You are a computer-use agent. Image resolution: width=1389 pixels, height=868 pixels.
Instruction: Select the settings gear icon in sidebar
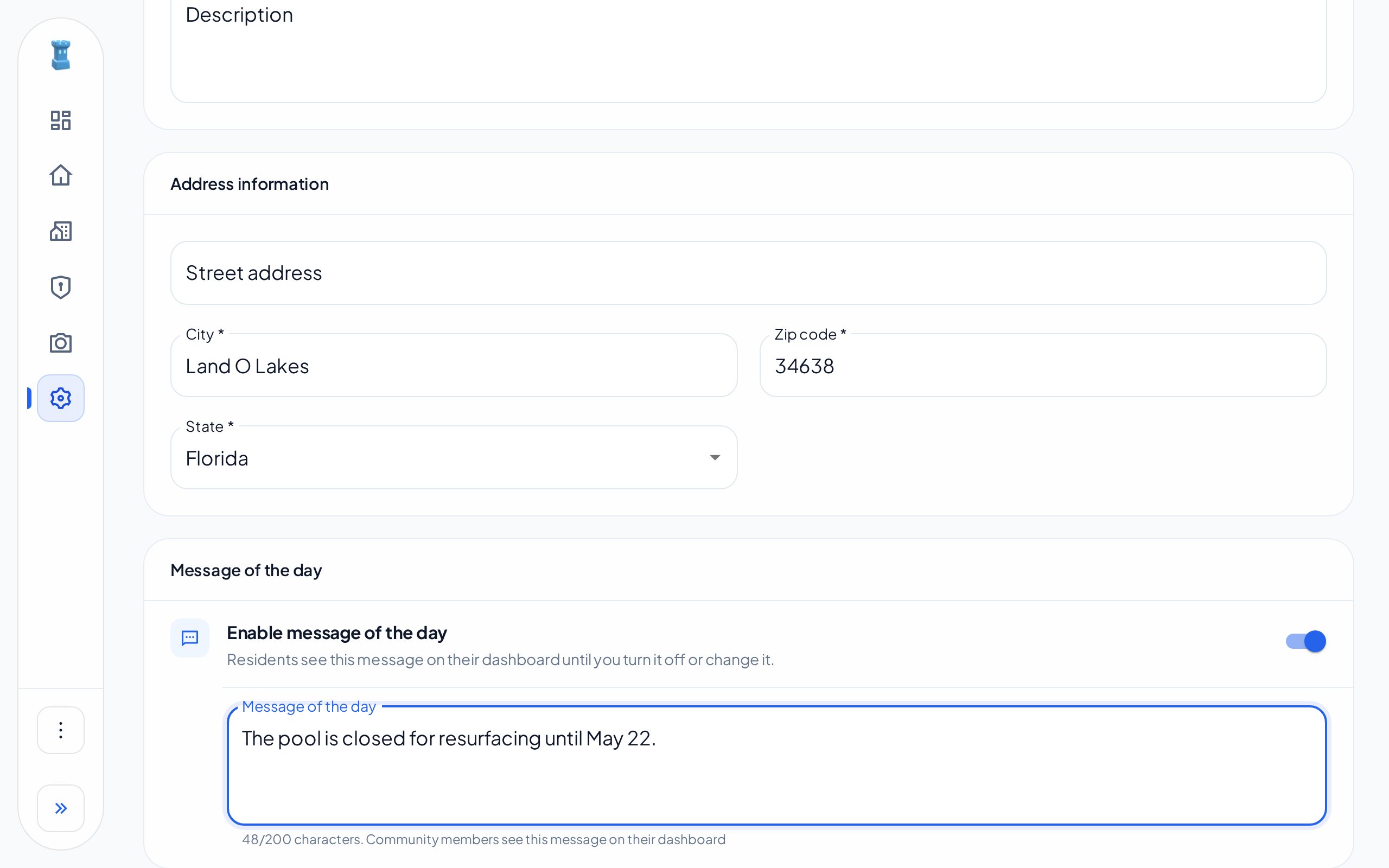point(60,398)
